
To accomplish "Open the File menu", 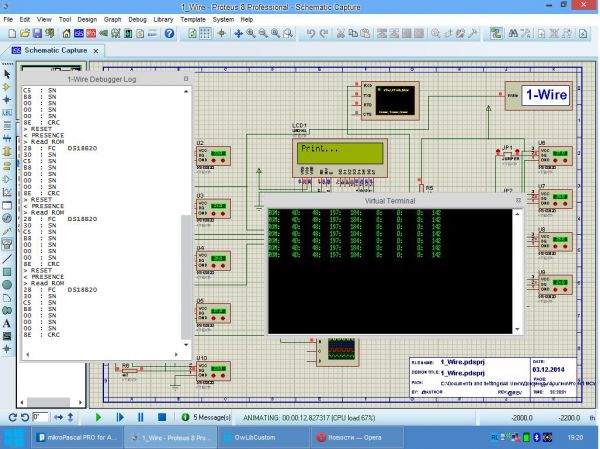I will click(x=8, y=19).
